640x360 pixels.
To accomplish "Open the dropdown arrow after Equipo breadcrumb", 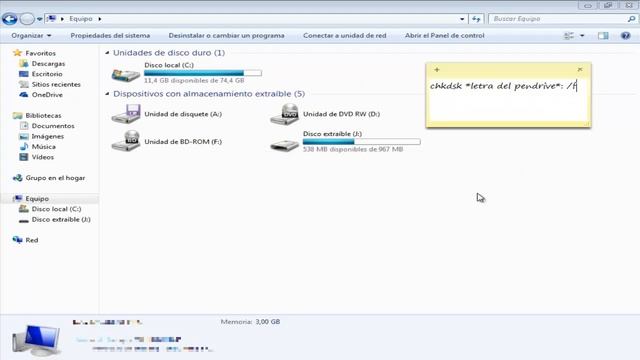I will pos(100,19).
